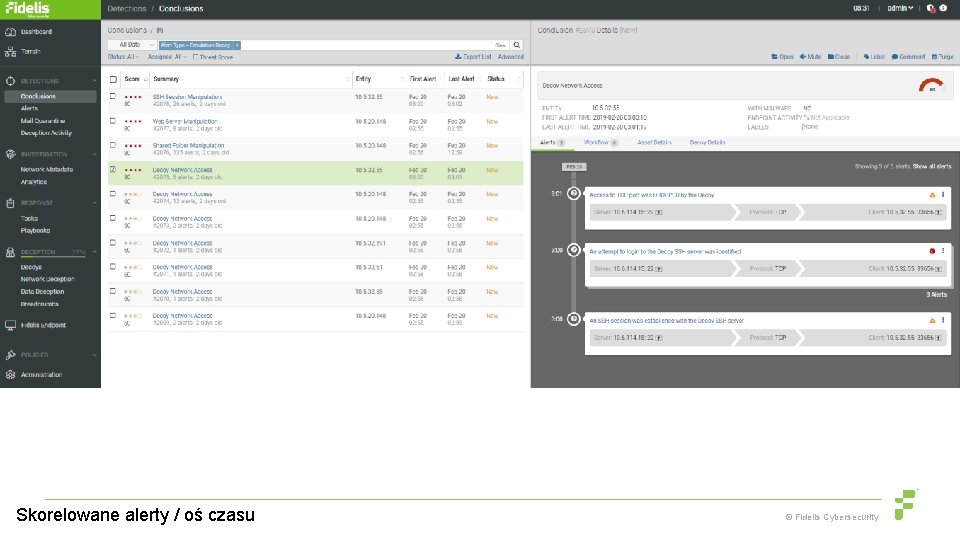Check the Web Server Manipulation row checkbox
The image size is (960, 540).
(113, 121)
